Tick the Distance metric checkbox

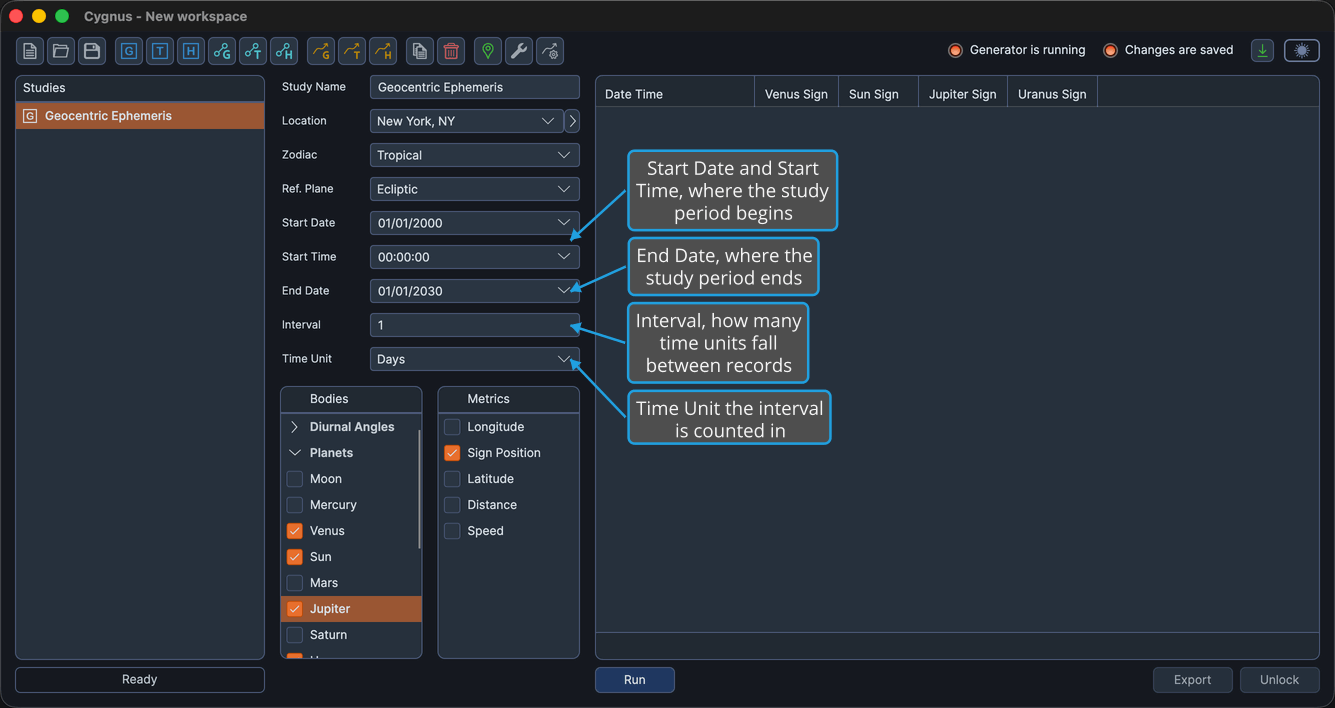point(452,505)
